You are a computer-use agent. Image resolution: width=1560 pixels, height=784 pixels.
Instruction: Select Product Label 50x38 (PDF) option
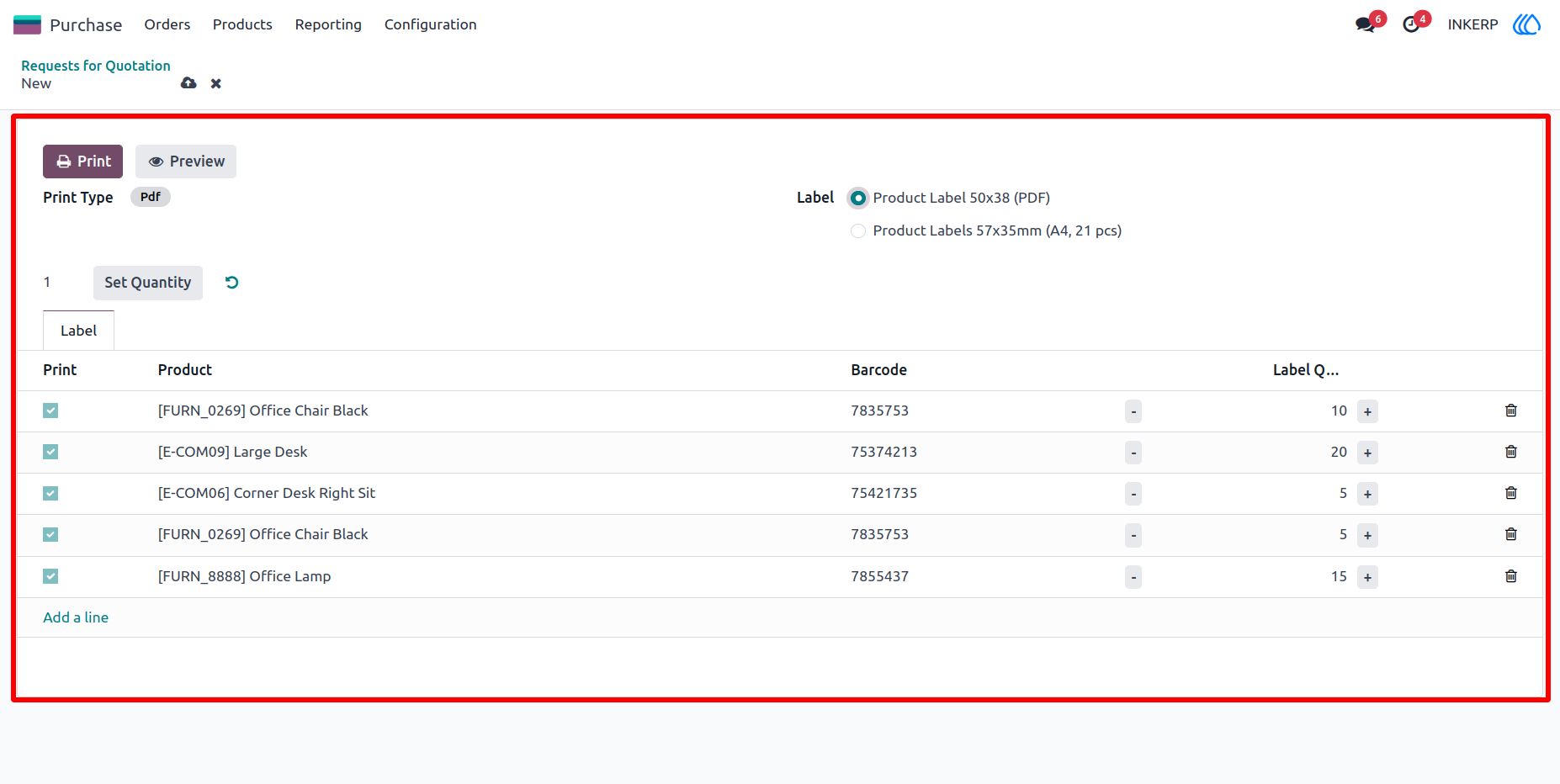[858, 198]
